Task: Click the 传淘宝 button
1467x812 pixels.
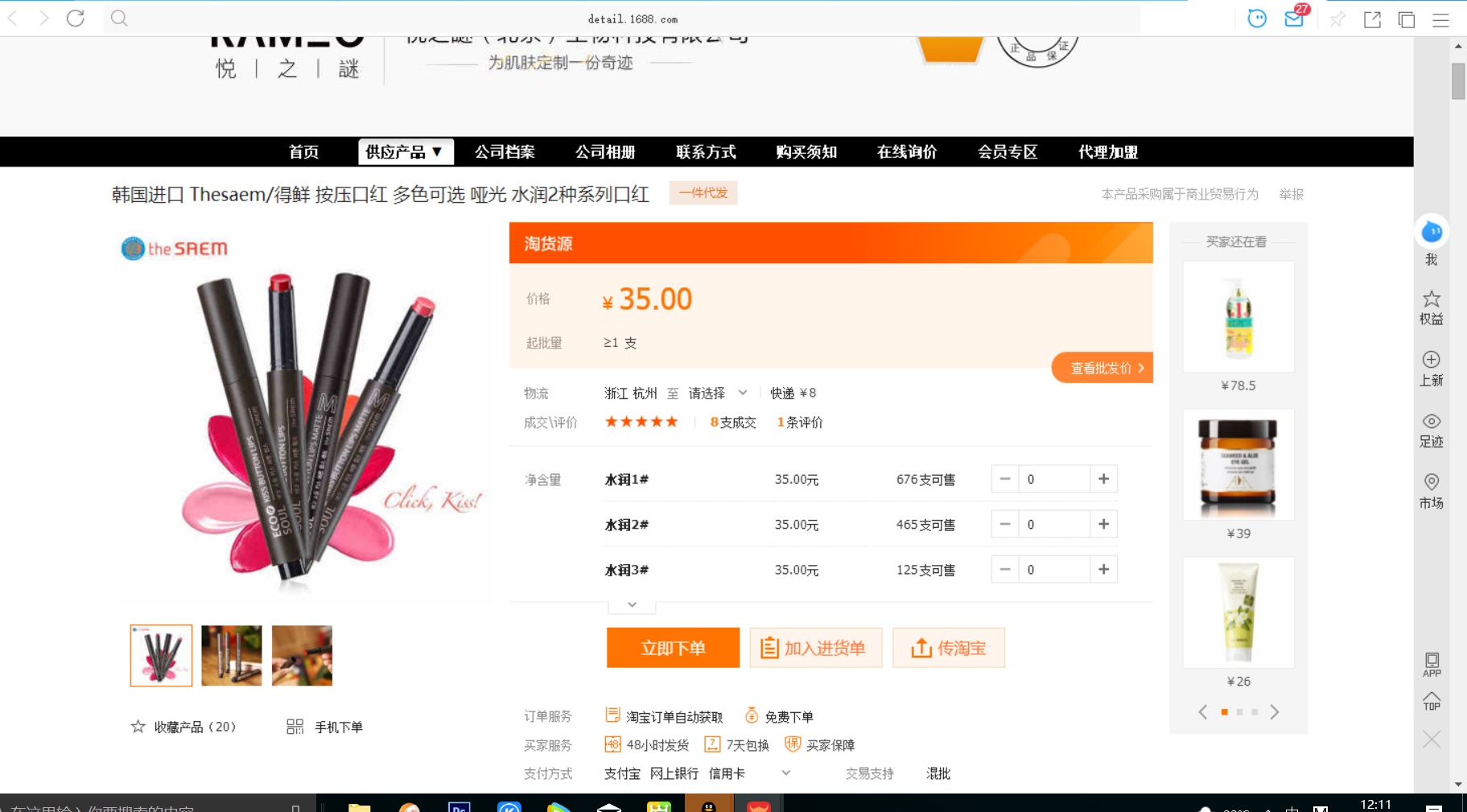Action: [949, 648]
